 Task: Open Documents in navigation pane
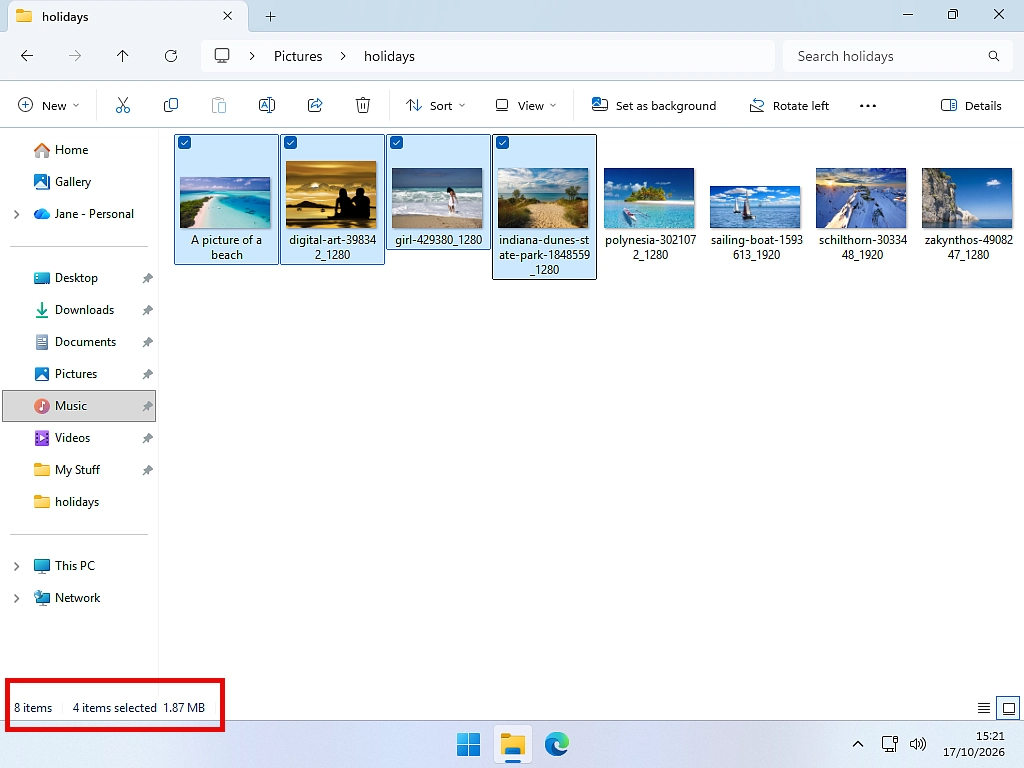(x=85, y=342)
